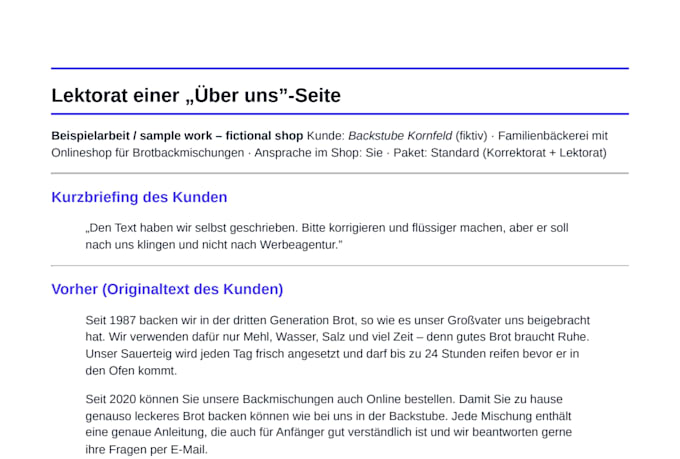Click the line starting "Seit 1987 backen wir"
The image size is (680, 459).
pos(337,320)
